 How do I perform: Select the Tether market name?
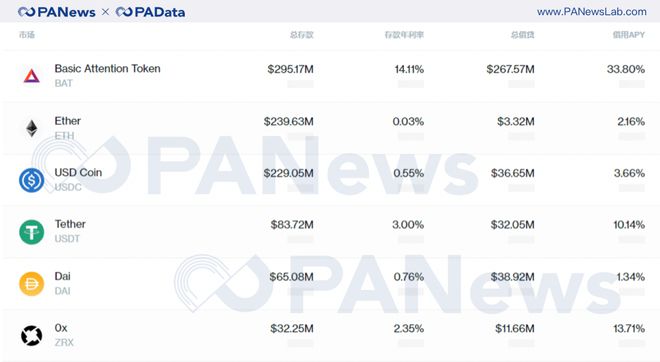70,224
